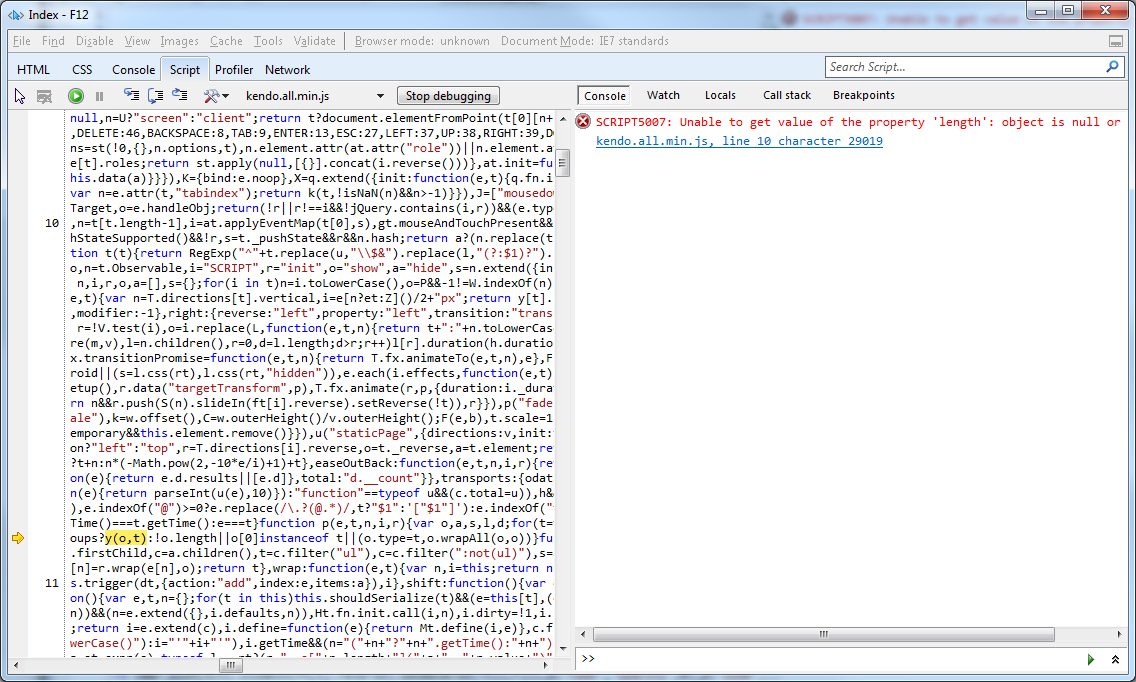Run console script with green arrow

[x=1090, y=659]
